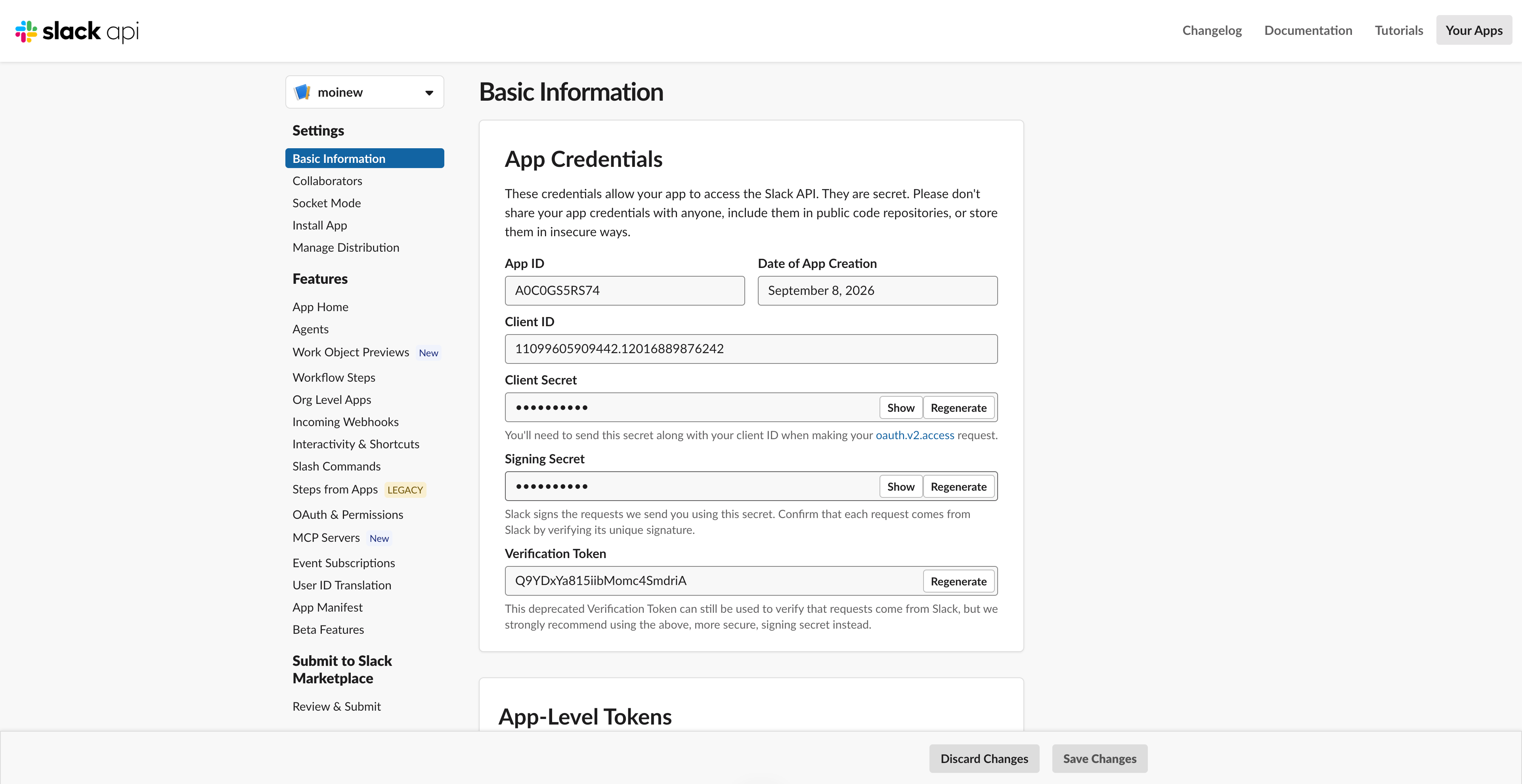Viewport: 1522px width, 784px height.
Task: Click the App Credentials heading
Action: click(583, 159)
